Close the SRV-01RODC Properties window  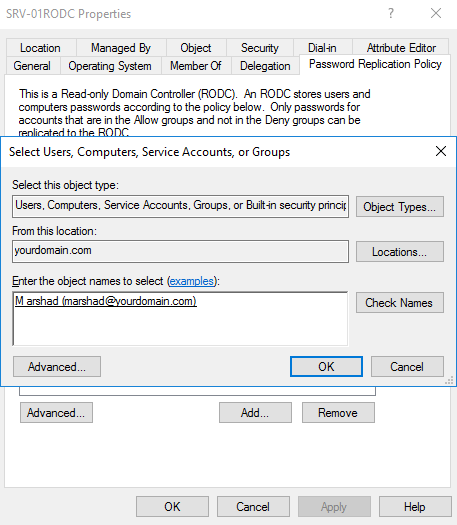point(436,14)
